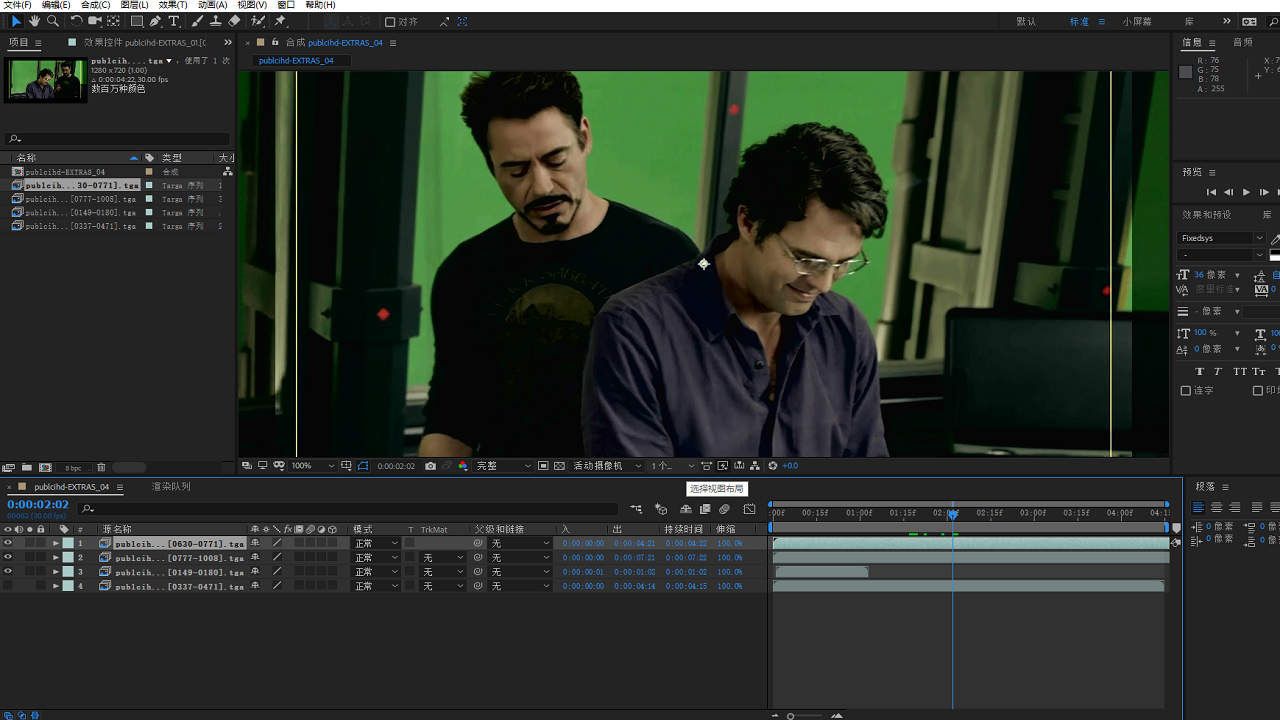Screen dimensions: 1280x720
Task: Toggle the all caps TT button
Action: 1240,371
